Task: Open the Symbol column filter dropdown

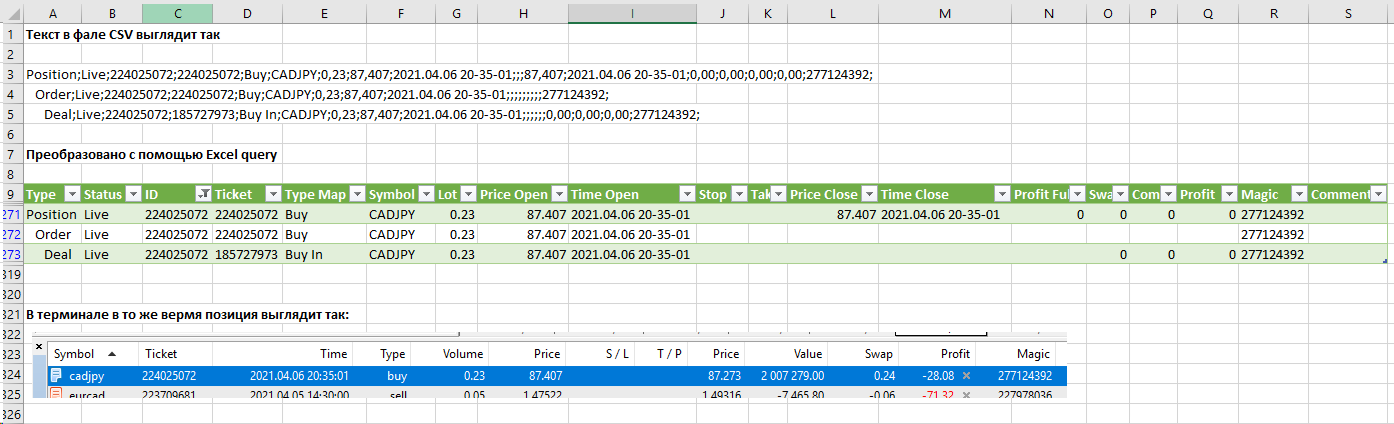Action: [x=425, y=194]
